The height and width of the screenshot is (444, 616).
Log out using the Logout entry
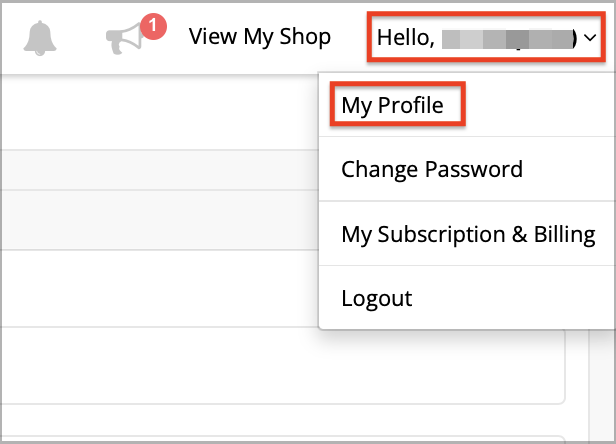(376, 299)
